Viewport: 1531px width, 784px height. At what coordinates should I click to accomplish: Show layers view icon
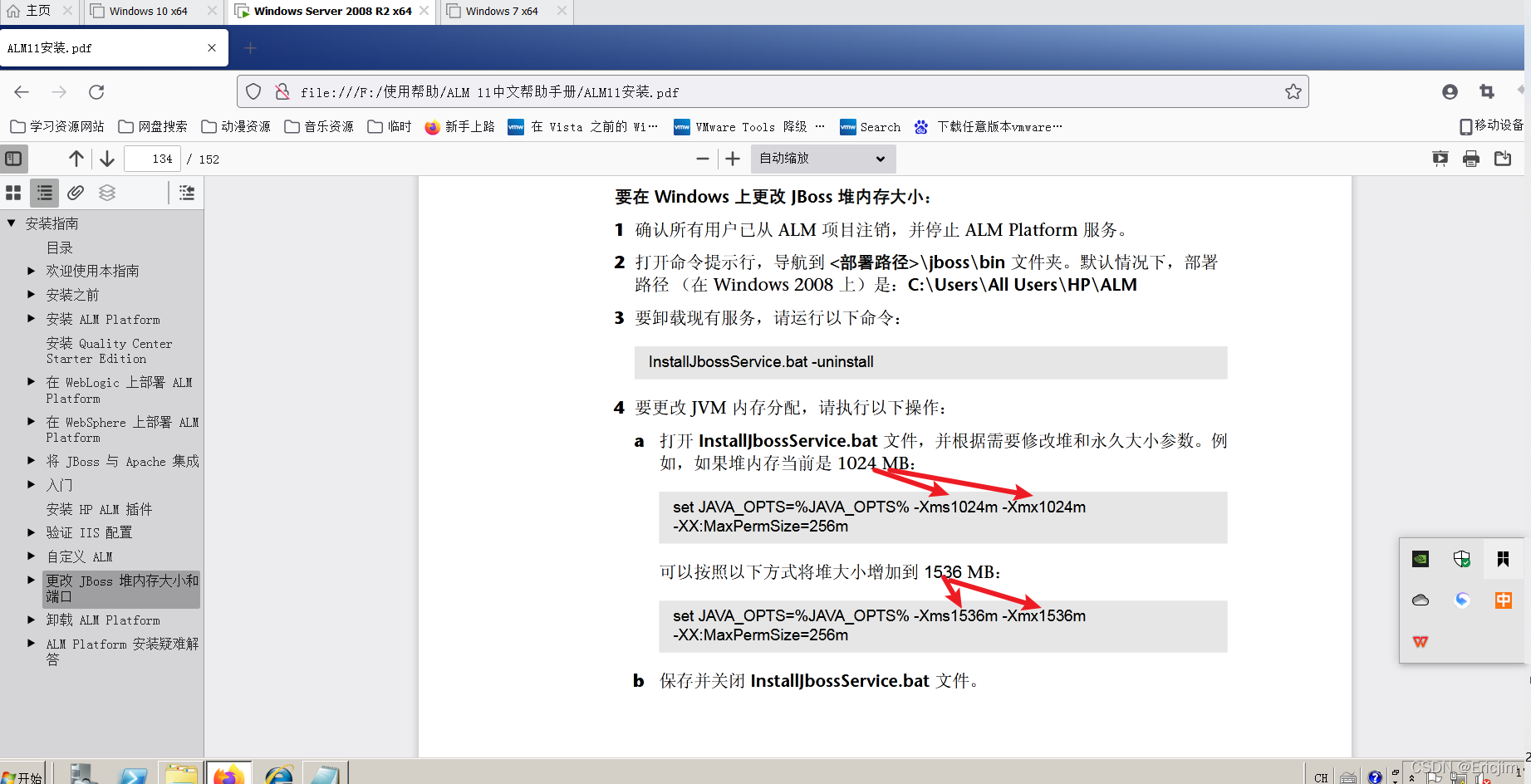point(107,193)
